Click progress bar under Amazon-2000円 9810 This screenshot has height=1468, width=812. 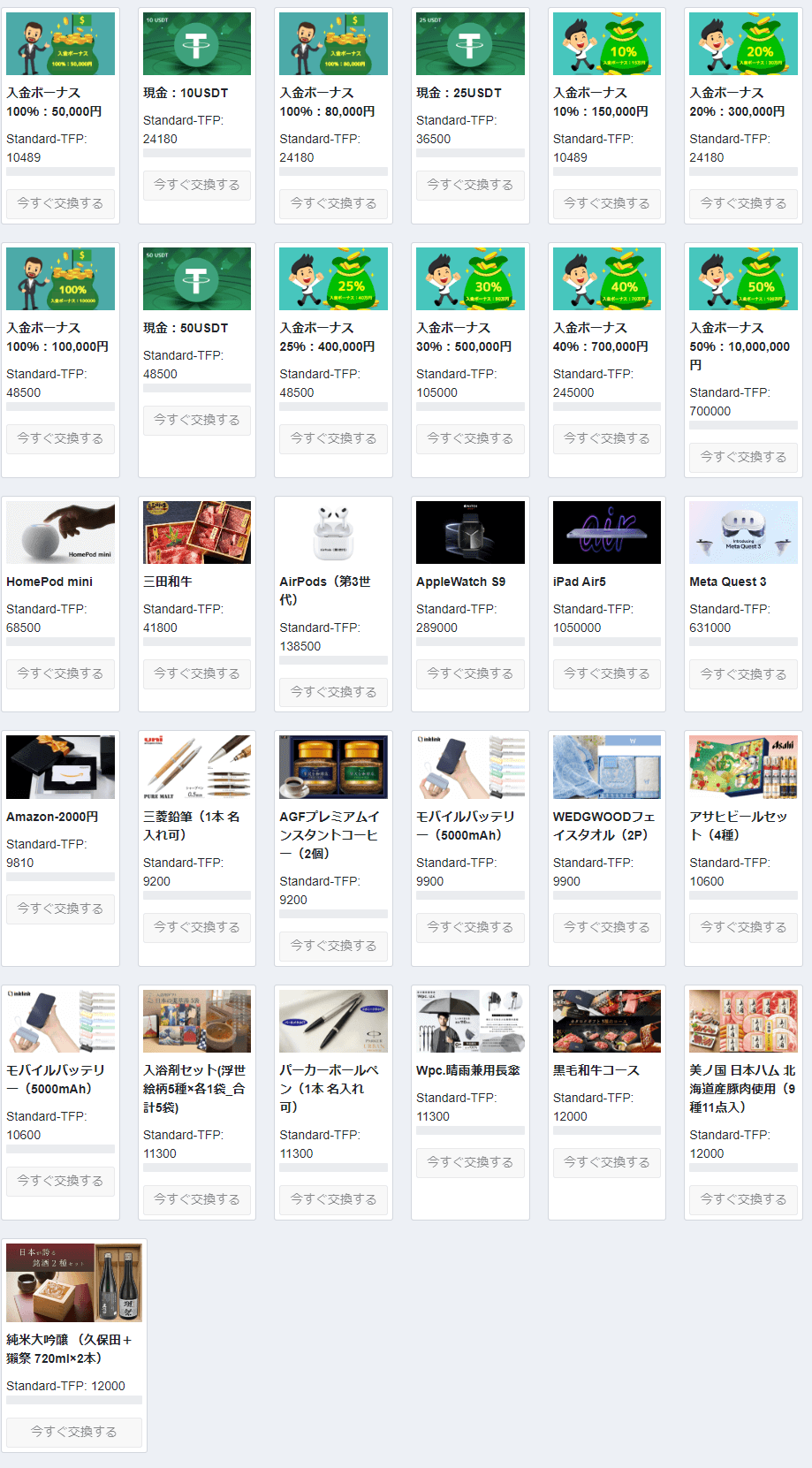60,877
